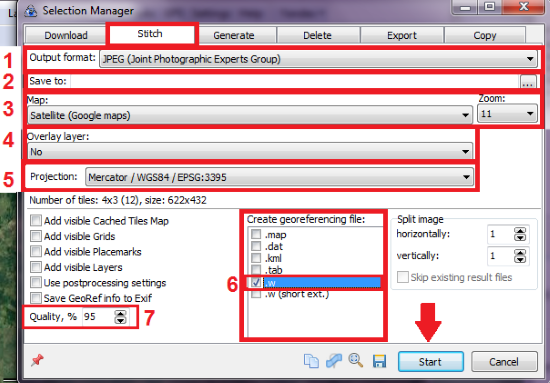Open the Output format dropdown
The height and width of the screenshot is (383, 550).
pyautogui.click(x=318, y=59)
